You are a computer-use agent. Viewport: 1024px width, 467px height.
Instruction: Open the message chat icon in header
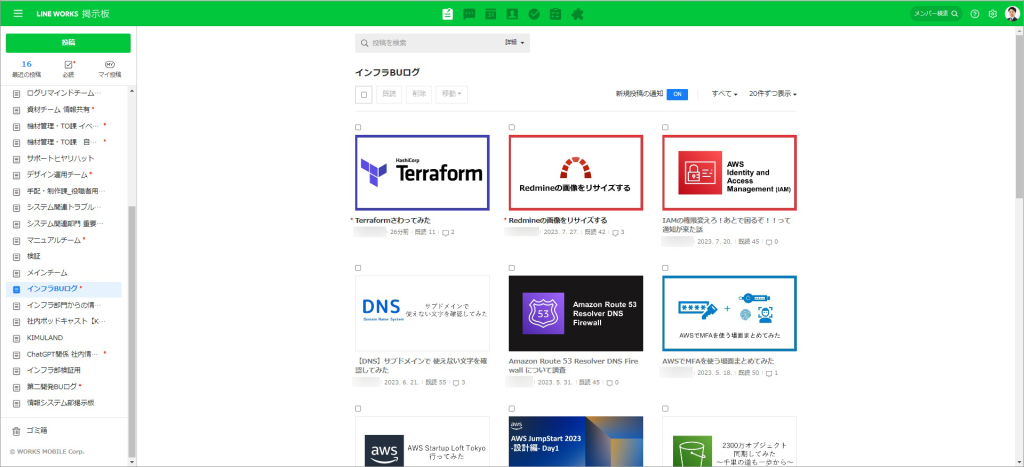pos(469,14)
